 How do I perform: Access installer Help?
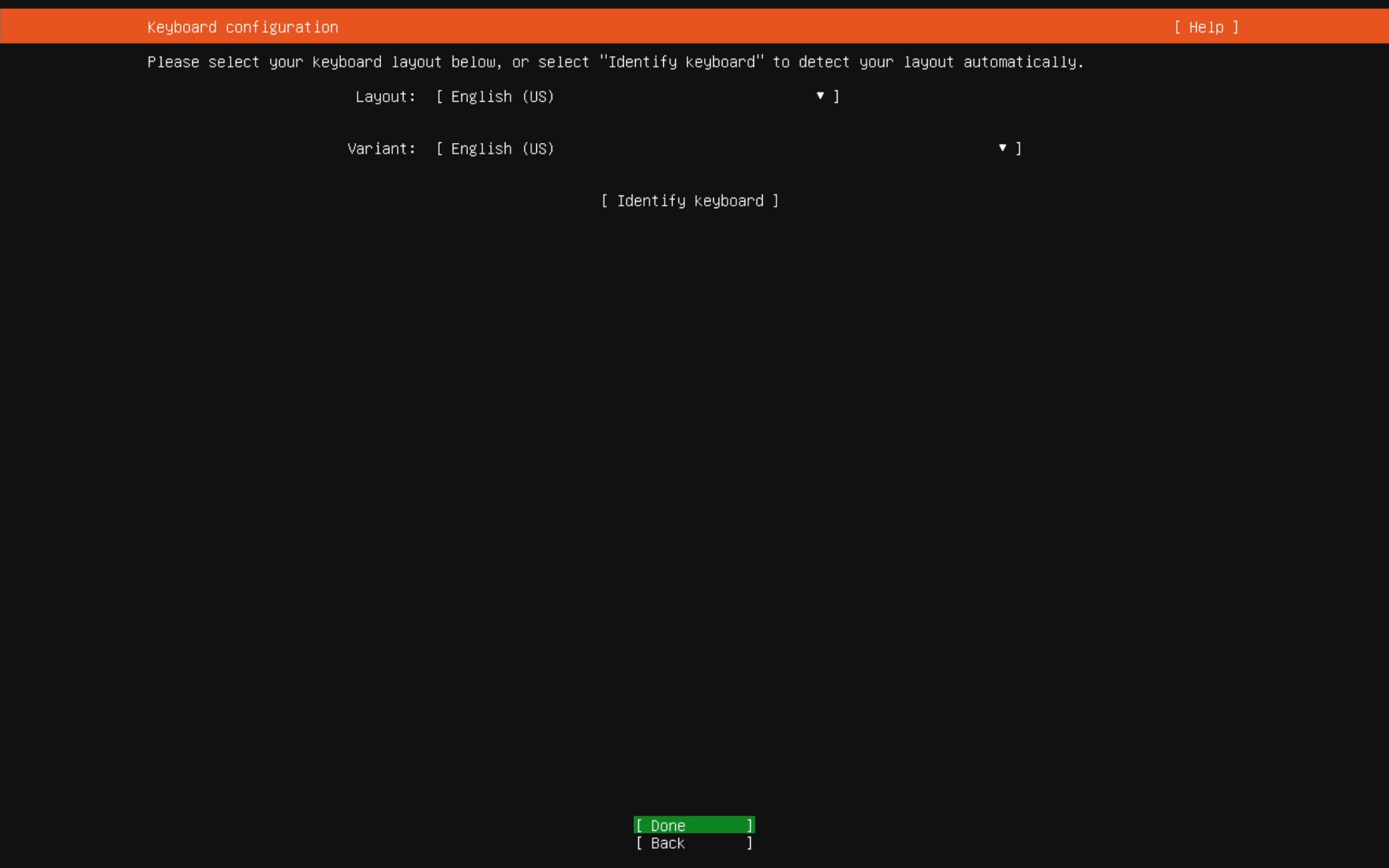(x=1206, y=27)
